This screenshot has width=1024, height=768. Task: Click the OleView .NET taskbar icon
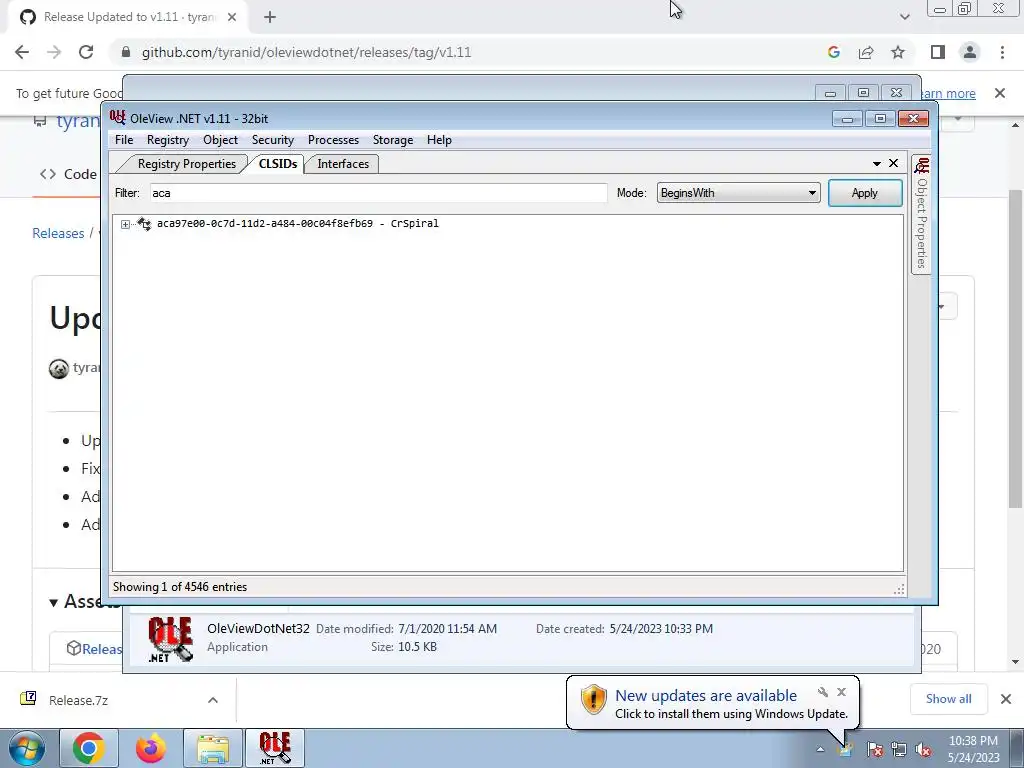click(x=275, y=748)
